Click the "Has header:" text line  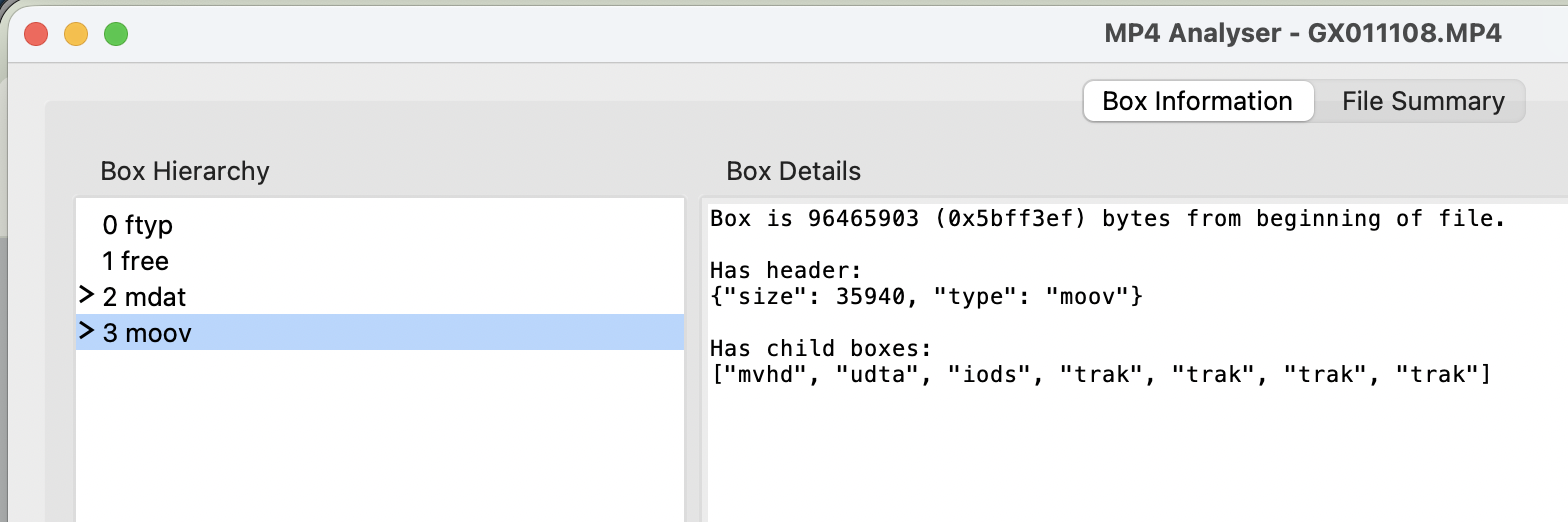tap(785, 271)
